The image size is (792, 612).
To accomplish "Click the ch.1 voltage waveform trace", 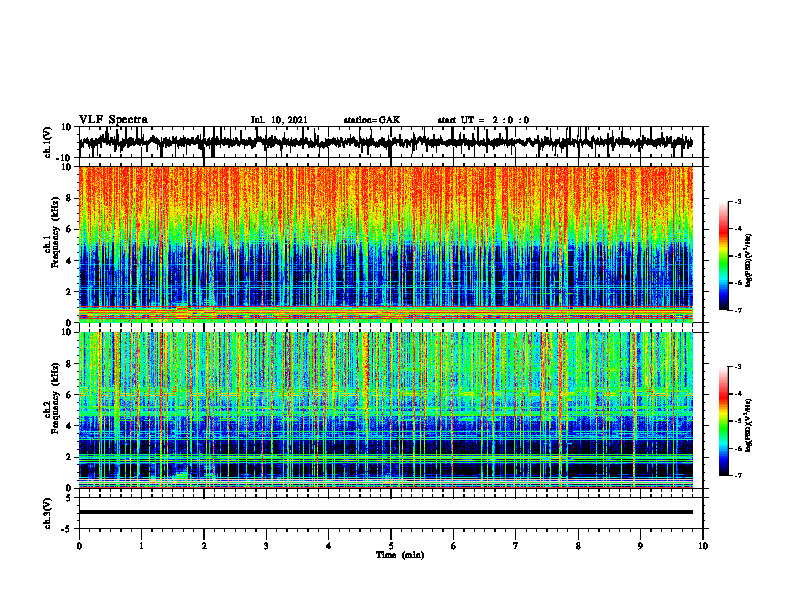I will point(385,142).
